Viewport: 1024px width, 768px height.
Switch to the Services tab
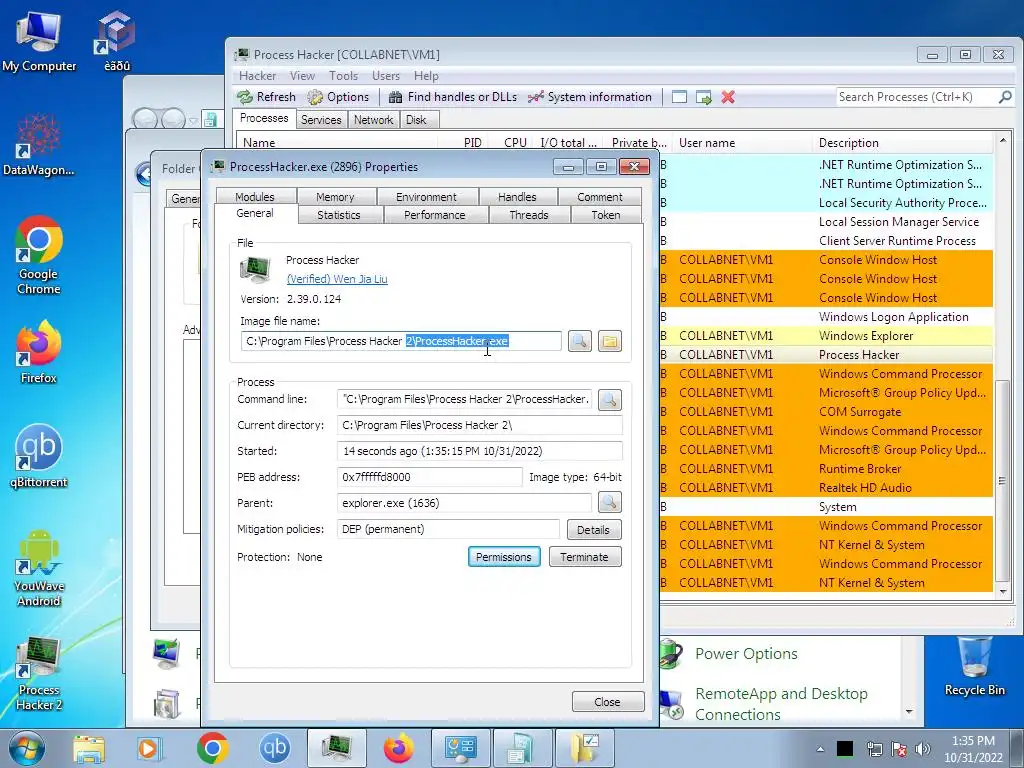coord(321,120)
